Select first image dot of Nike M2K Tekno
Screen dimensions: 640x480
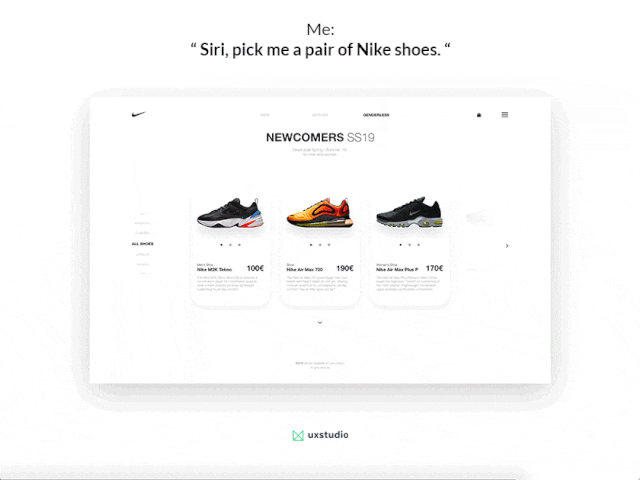click(222, 245)
